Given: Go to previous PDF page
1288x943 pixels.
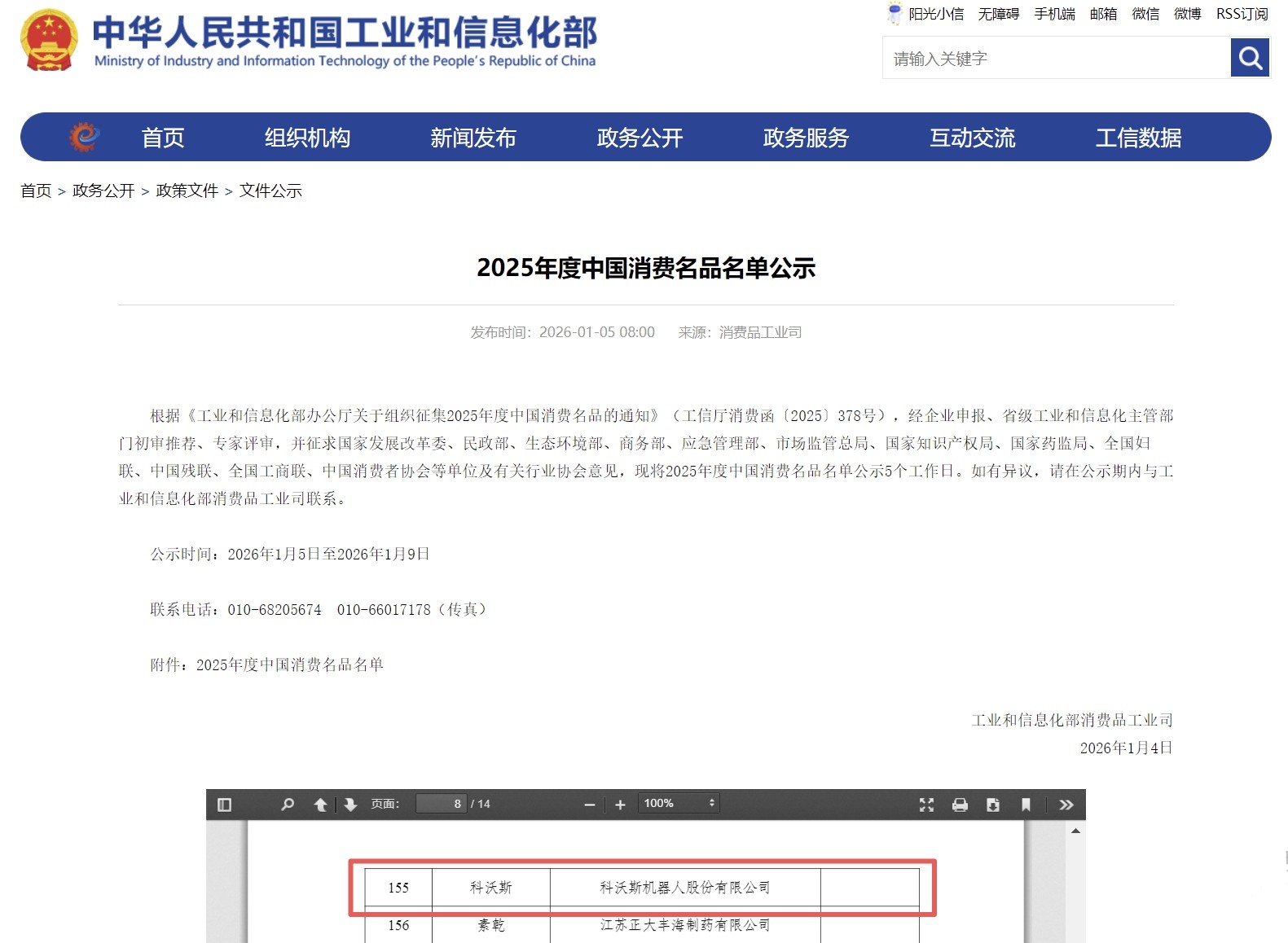Looking at the screenshot, I should point(320,805).
